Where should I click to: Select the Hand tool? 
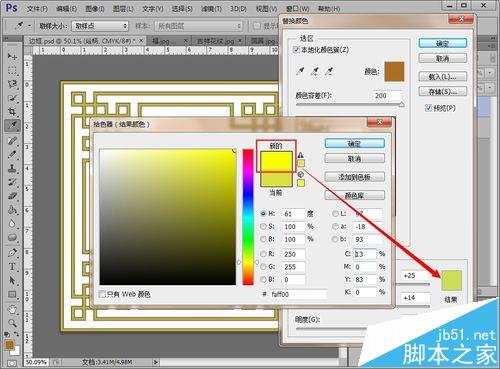12,309
